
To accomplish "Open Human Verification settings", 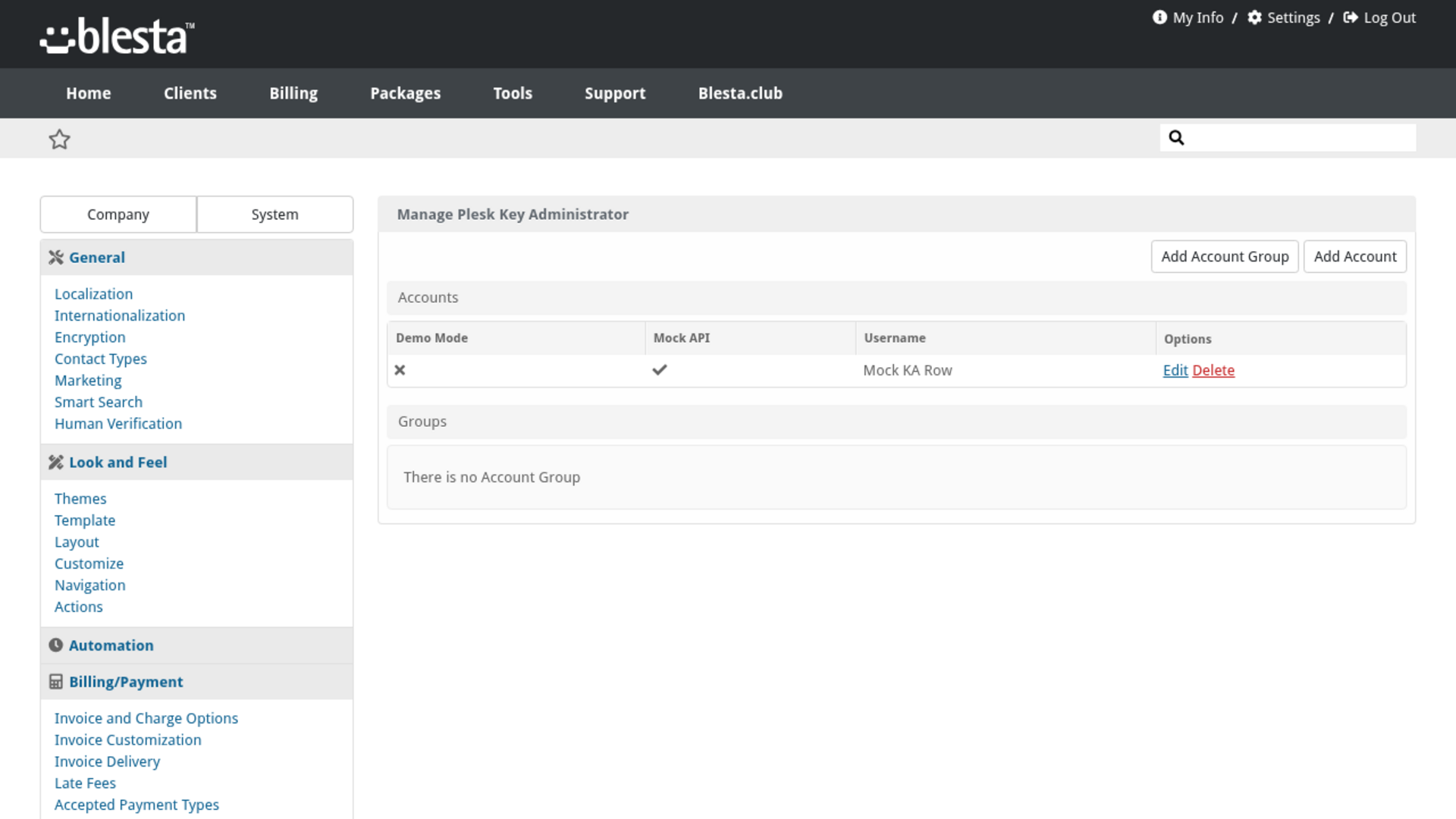I will (118, 423).
